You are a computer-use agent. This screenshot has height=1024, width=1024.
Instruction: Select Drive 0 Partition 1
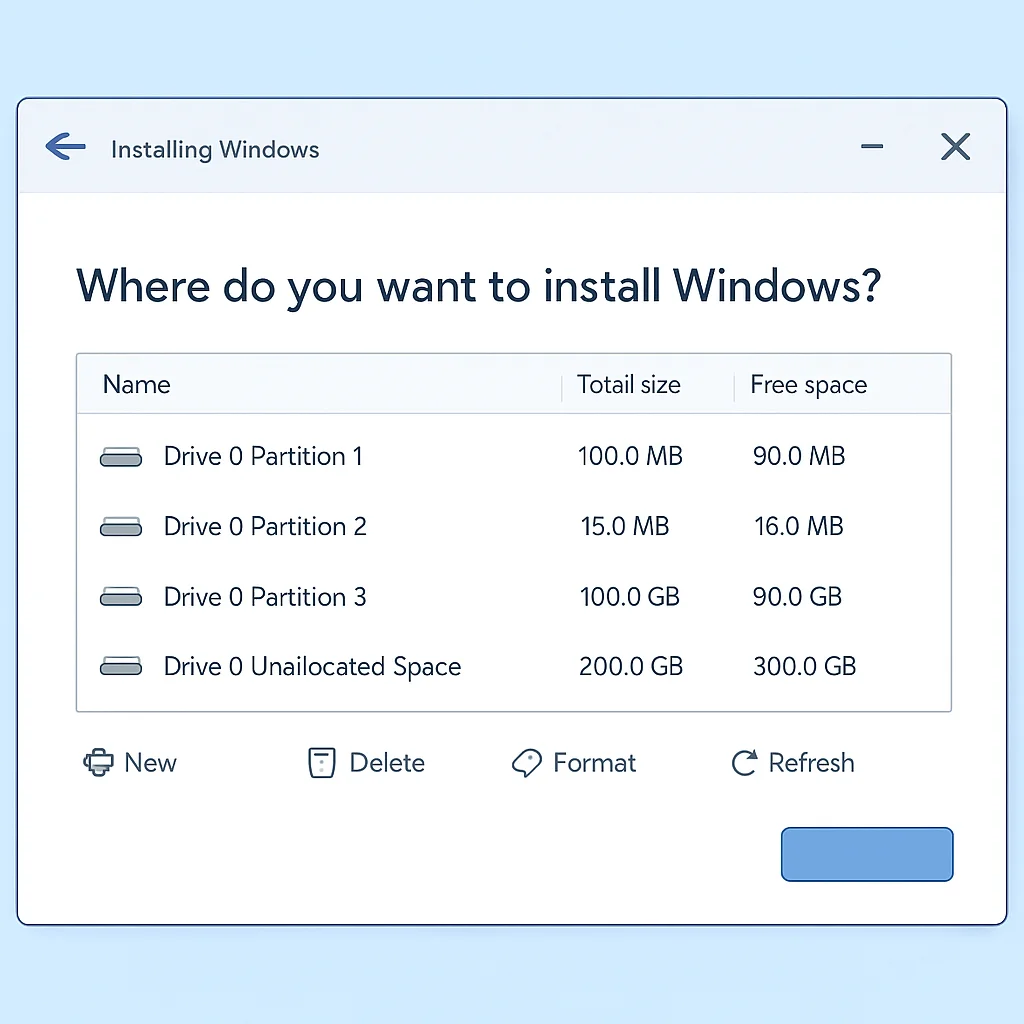click(513, 456)
